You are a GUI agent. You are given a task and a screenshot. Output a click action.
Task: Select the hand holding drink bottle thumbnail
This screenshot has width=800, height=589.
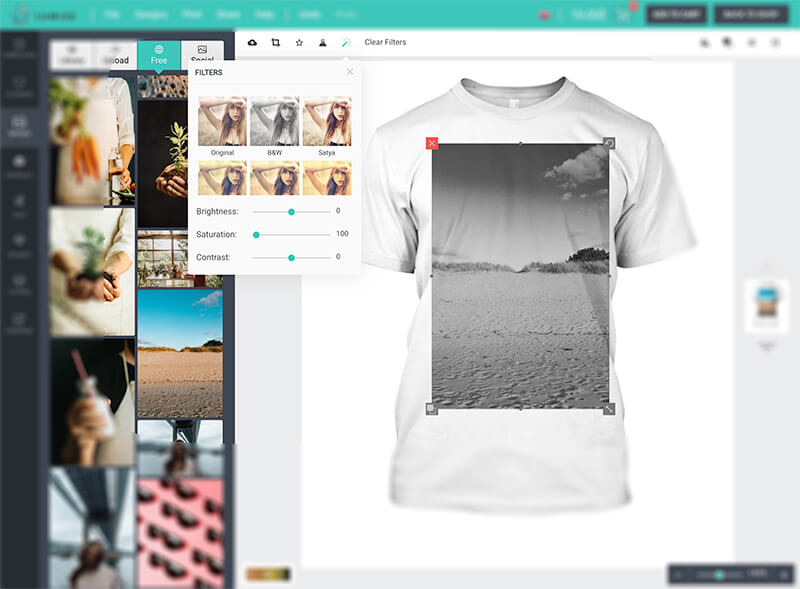point(92,402)
